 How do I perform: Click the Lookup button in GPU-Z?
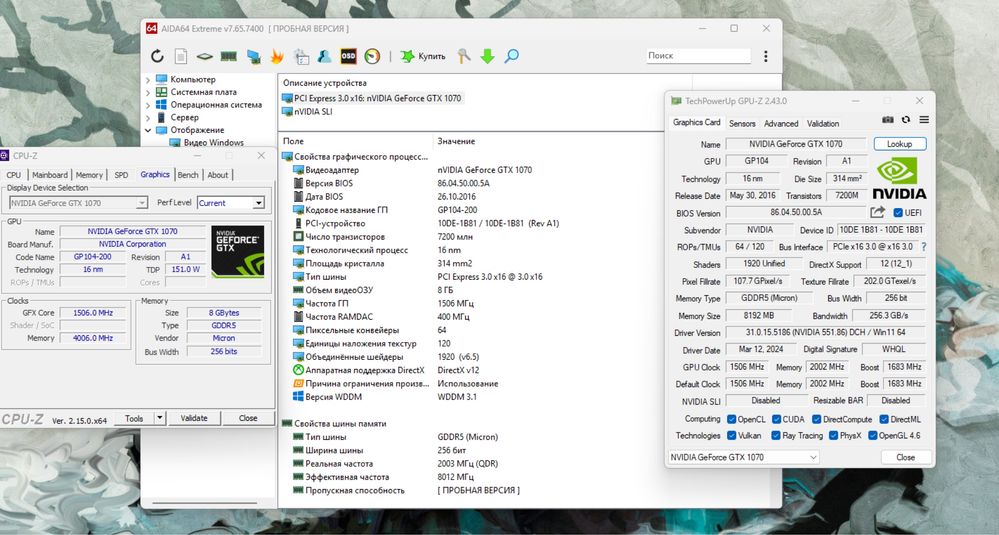(x=900, y=145)
